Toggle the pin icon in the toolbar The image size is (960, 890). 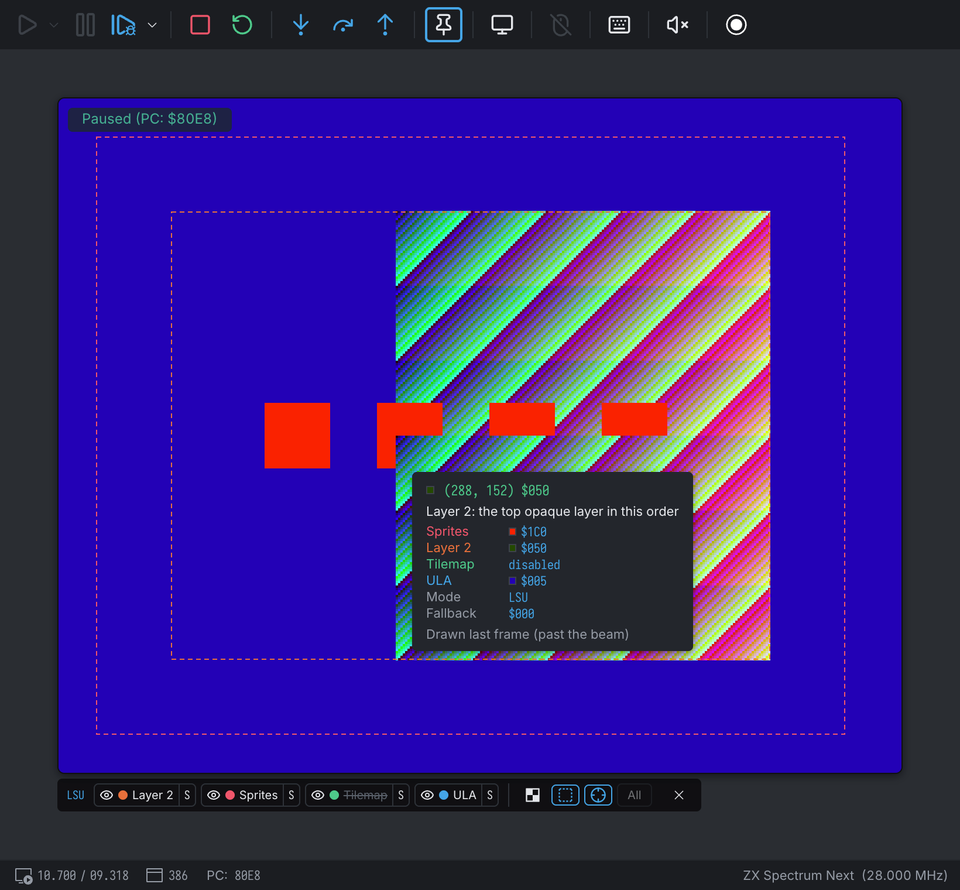point(443,25)
